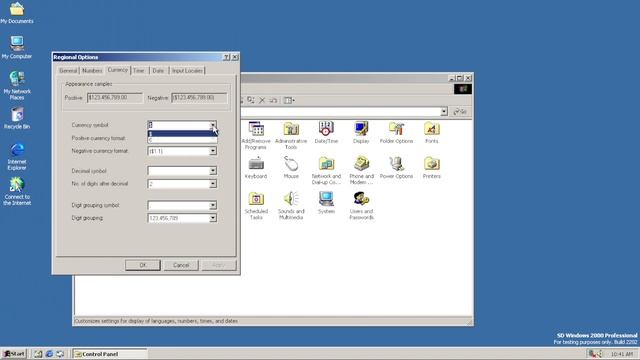Open the Administrative Tools icon
This screenshot has width=640, height=360.
[x=291, y=135]
